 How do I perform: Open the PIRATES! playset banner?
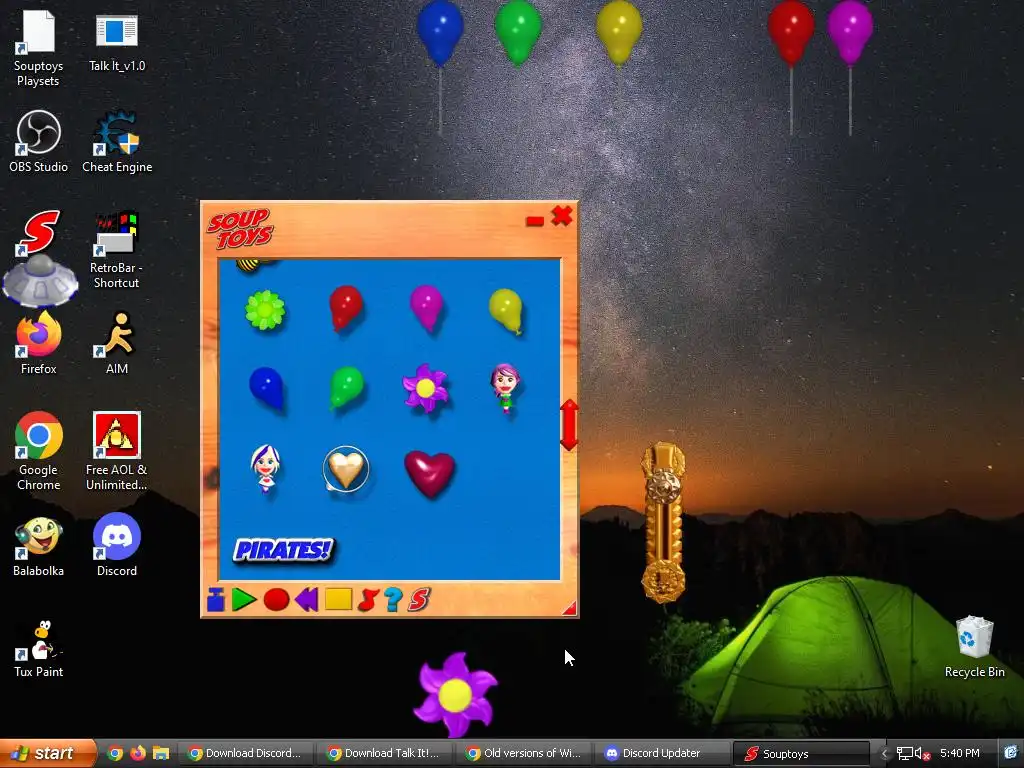click(x=283, y=550)
